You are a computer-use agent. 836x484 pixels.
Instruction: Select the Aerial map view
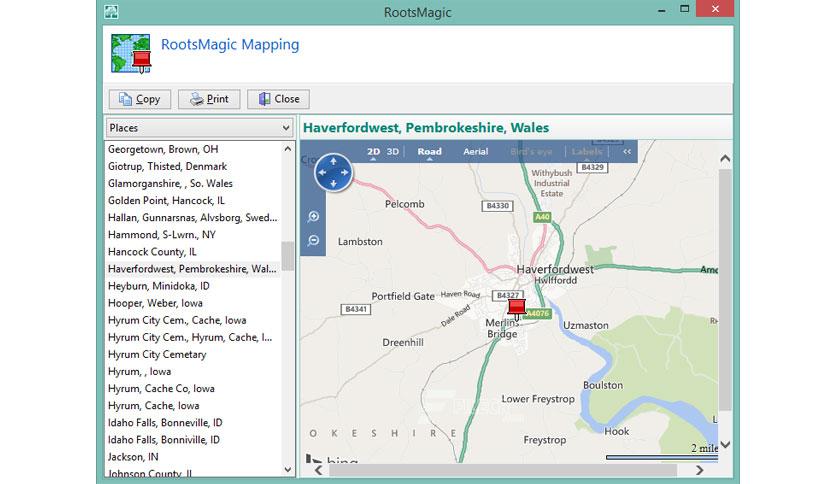click(x=476, y=151)
